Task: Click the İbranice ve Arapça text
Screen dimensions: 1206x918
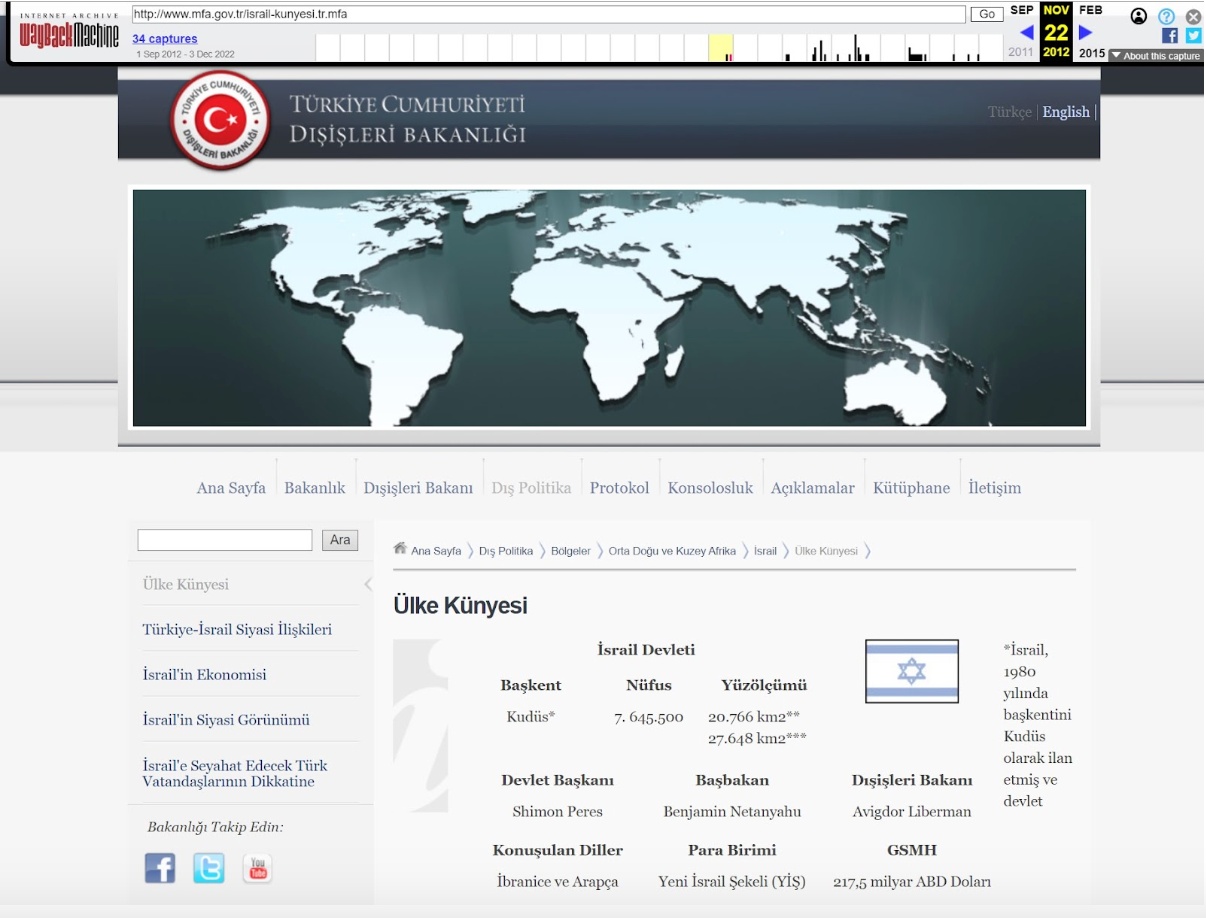Action: tap(557, 882)
